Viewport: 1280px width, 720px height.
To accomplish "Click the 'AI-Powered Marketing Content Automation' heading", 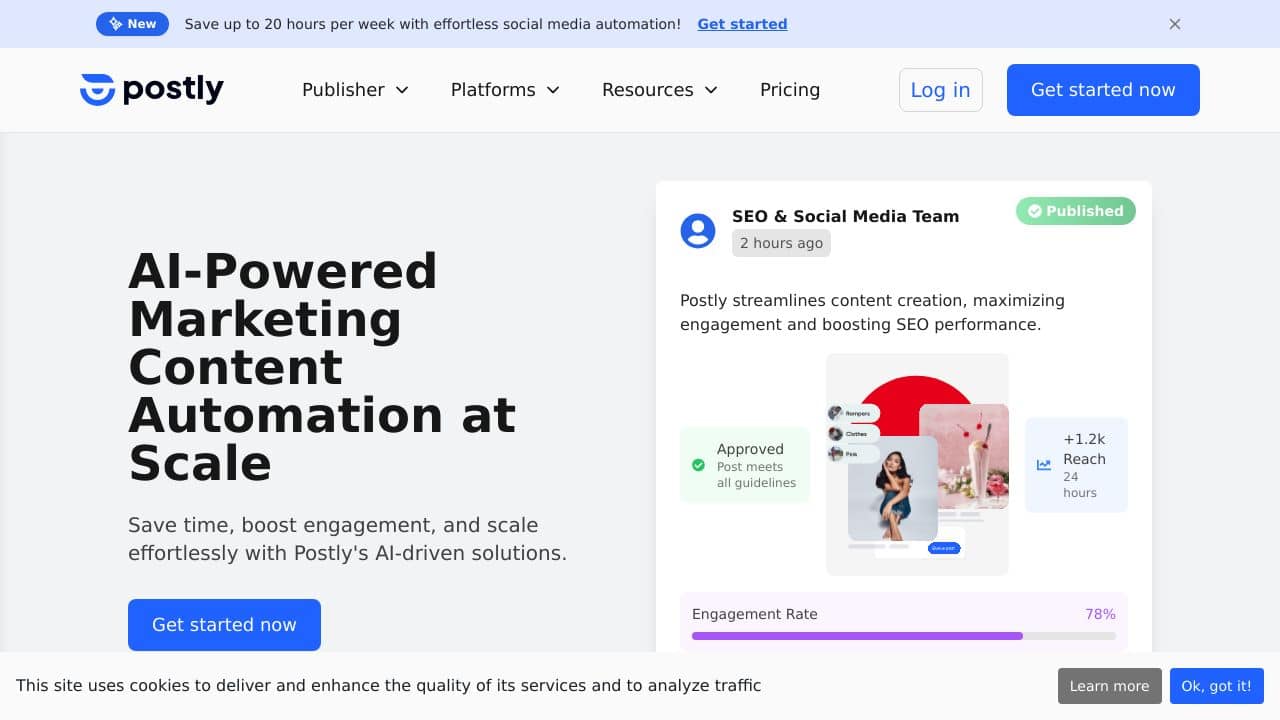I will (x=322, y=367).
